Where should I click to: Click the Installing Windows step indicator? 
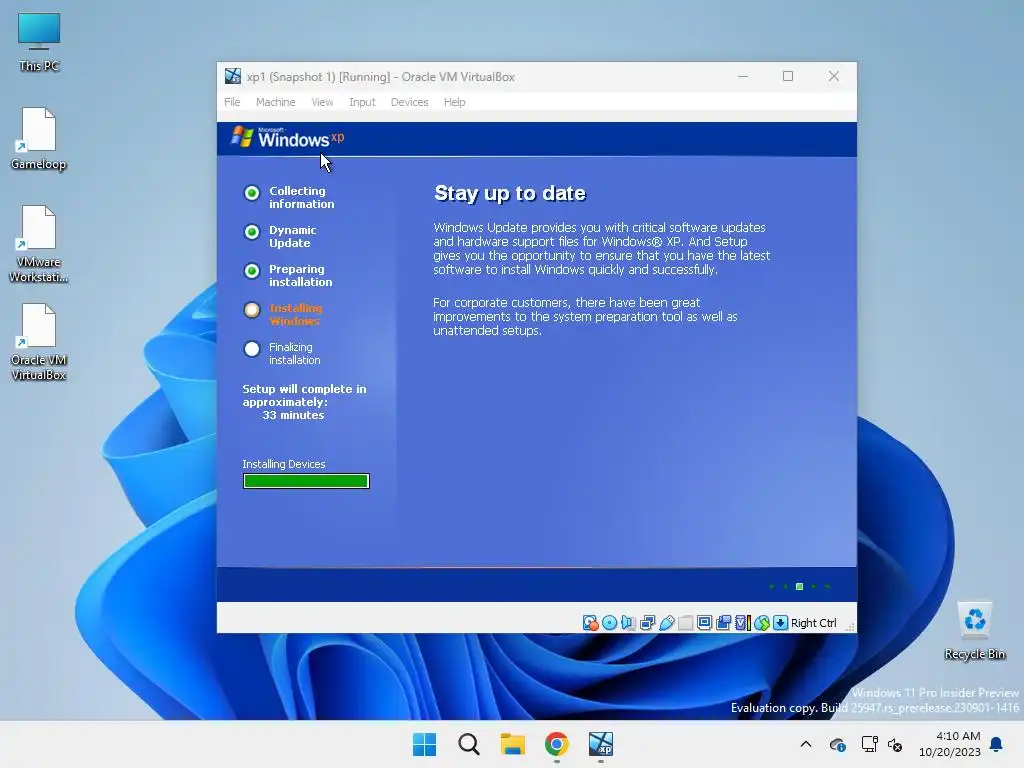click(x=251, y=310)
